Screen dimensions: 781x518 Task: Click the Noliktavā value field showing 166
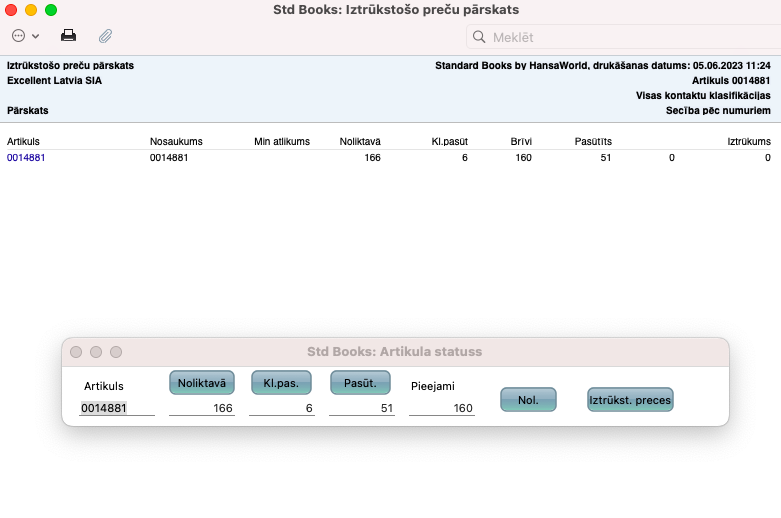click(x=202, y=408)
